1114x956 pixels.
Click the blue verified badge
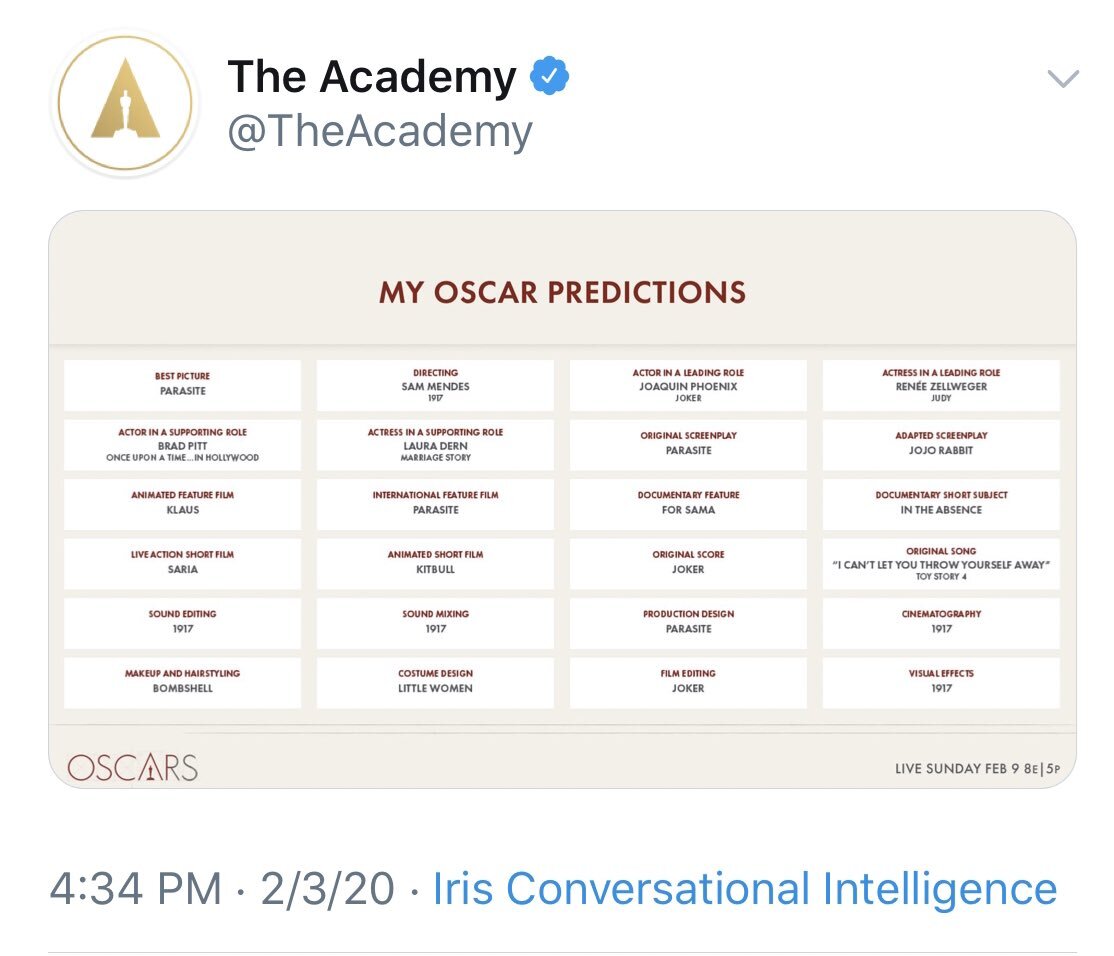pos(549,77)
